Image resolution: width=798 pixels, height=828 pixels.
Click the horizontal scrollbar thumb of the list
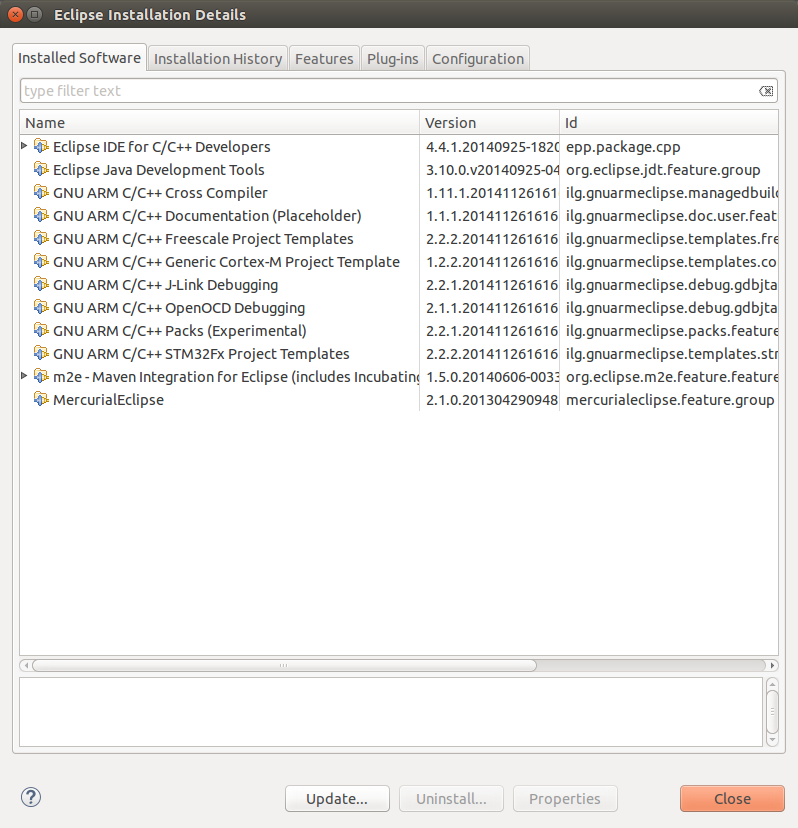[x=284, y=665]
